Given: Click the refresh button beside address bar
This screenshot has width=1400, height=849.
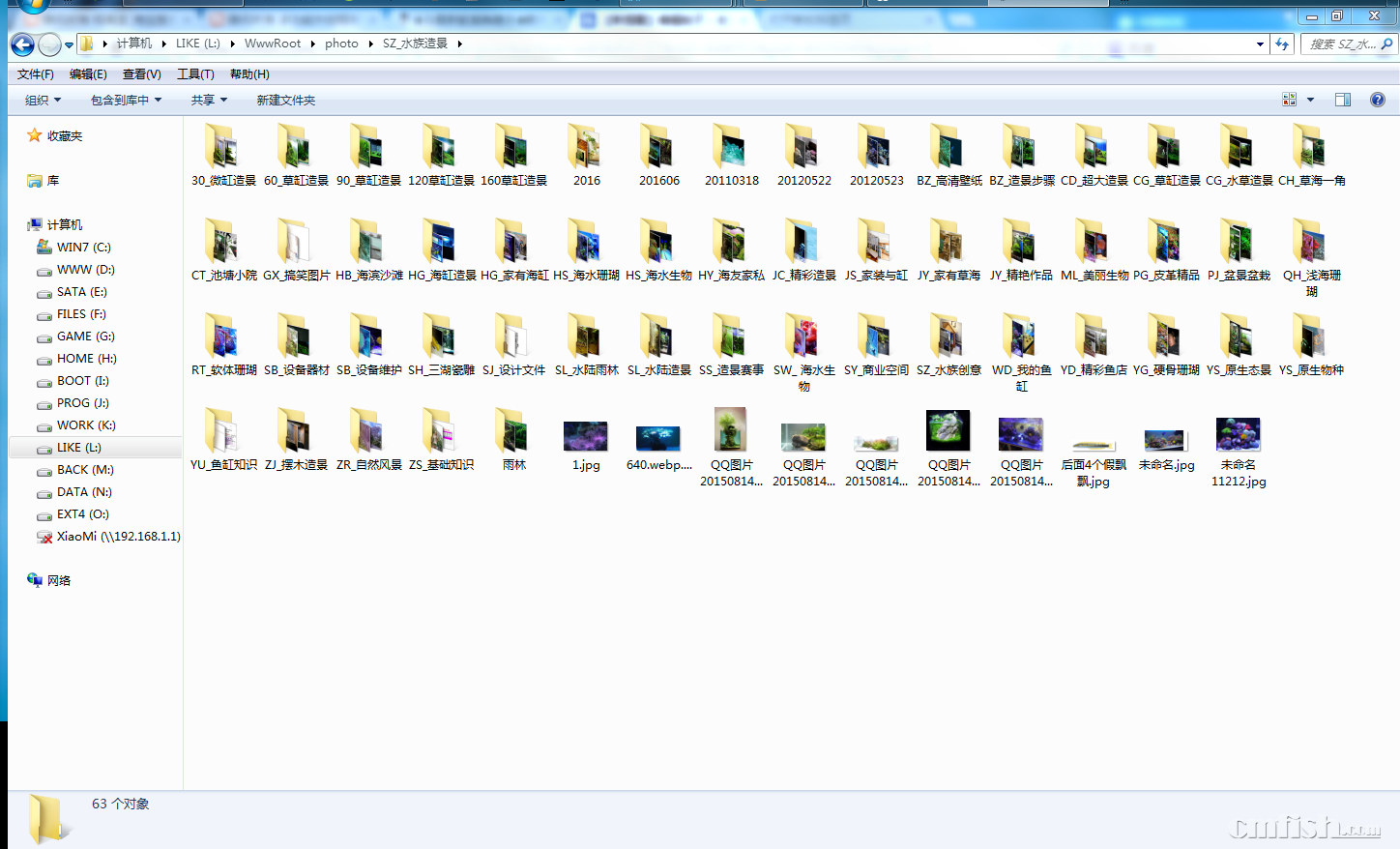Looking at the screenshot, I should tap(1282, 44).
